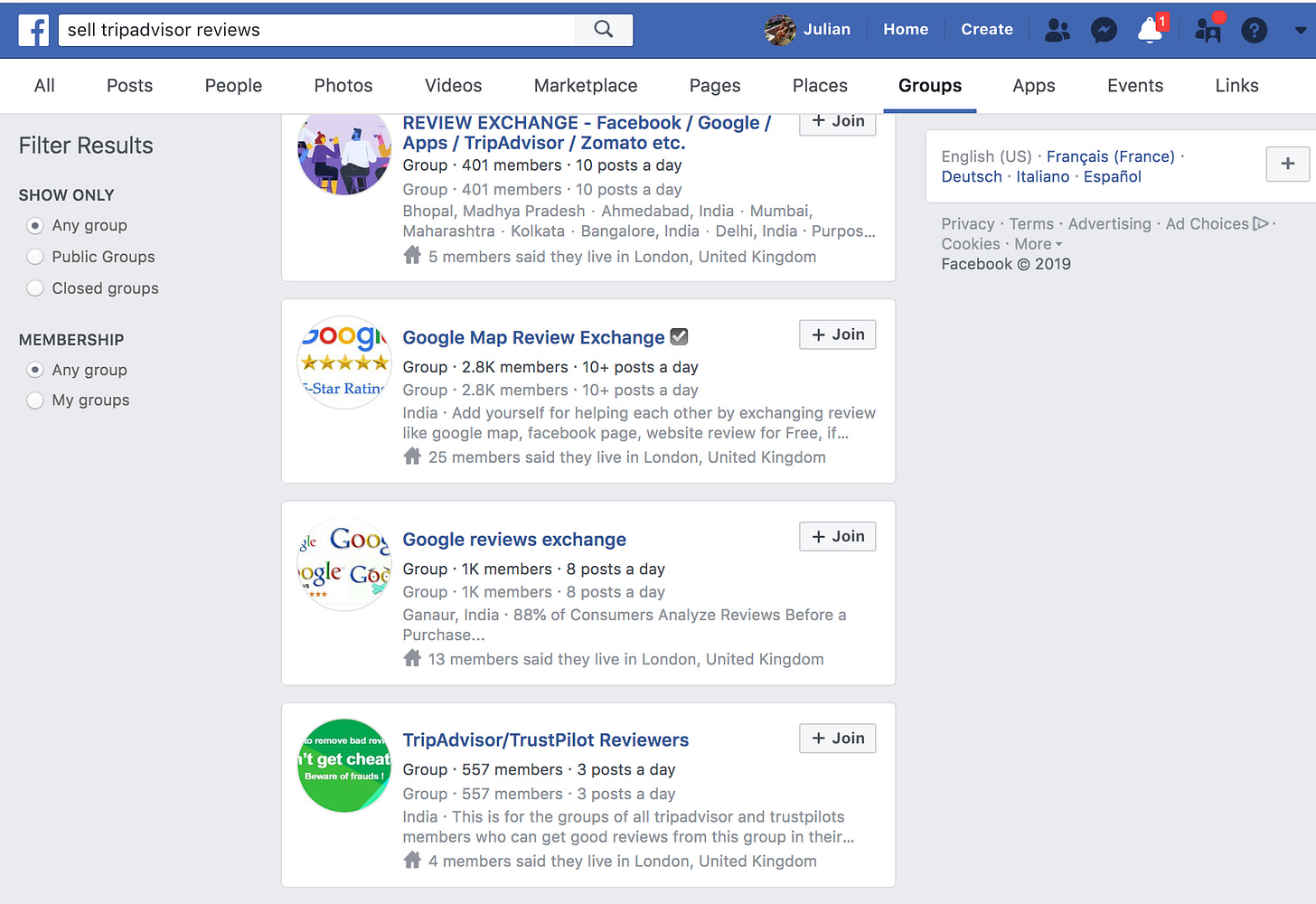Open Google reviews exchange group thumbnail
This screenshot has width=1316, height=904.
point(344,564)
